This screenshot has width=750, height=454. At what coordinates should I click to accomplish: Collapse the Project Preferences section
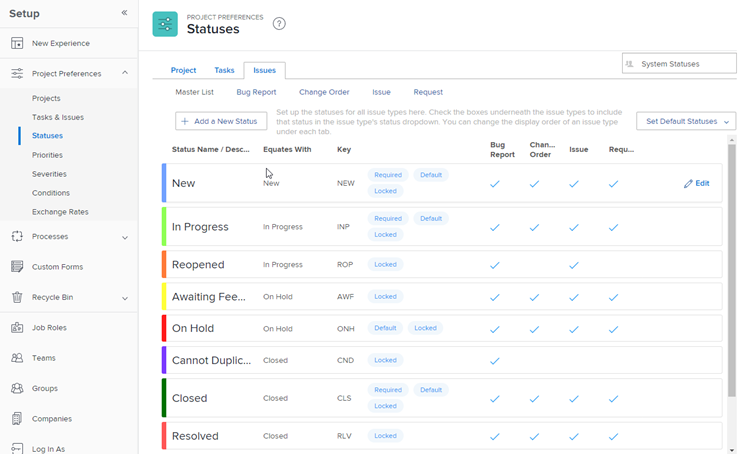pyautogui.click(x=125, y=73)
